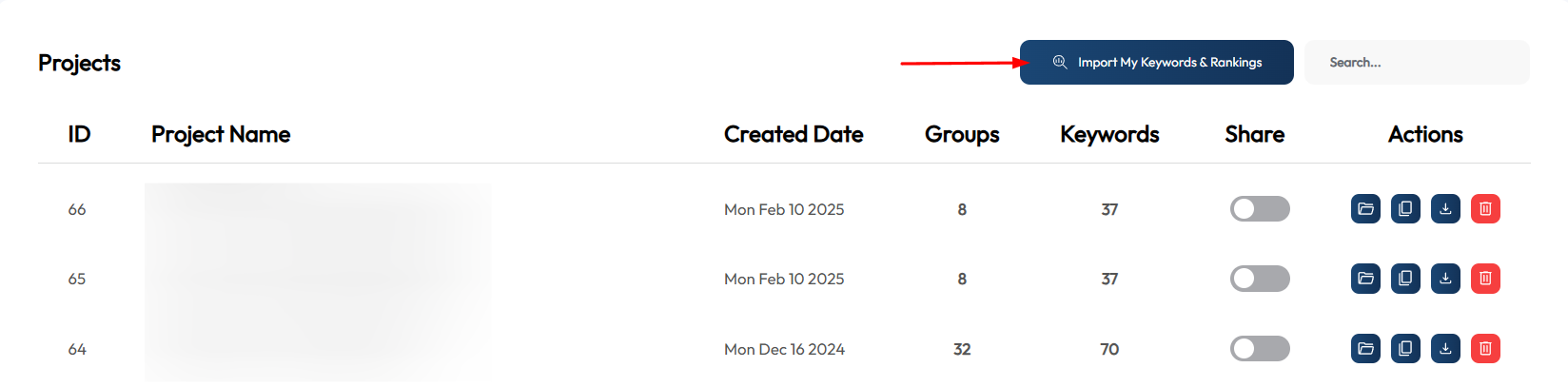Duplicate project 66 using copy icon

tap(1405, 208)
